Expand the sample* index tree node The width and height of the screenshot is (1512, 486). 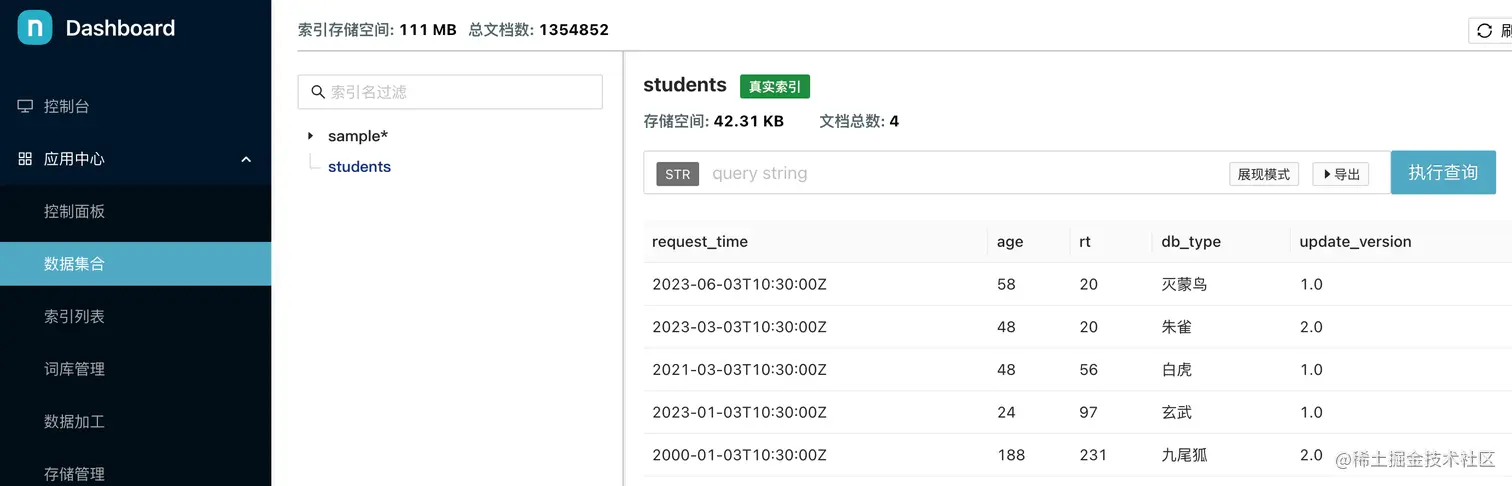coord(311,136)
